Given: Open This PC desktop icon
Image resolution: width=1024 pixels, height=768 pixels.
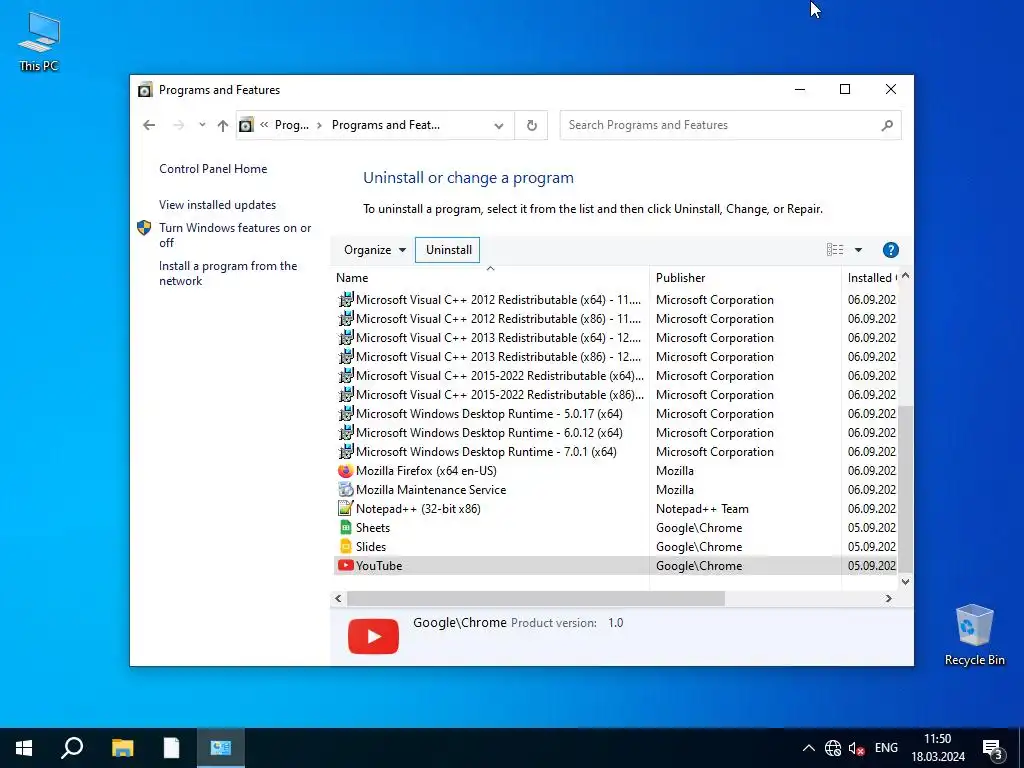Looking at the screenshot, I should tap(39, 41).
